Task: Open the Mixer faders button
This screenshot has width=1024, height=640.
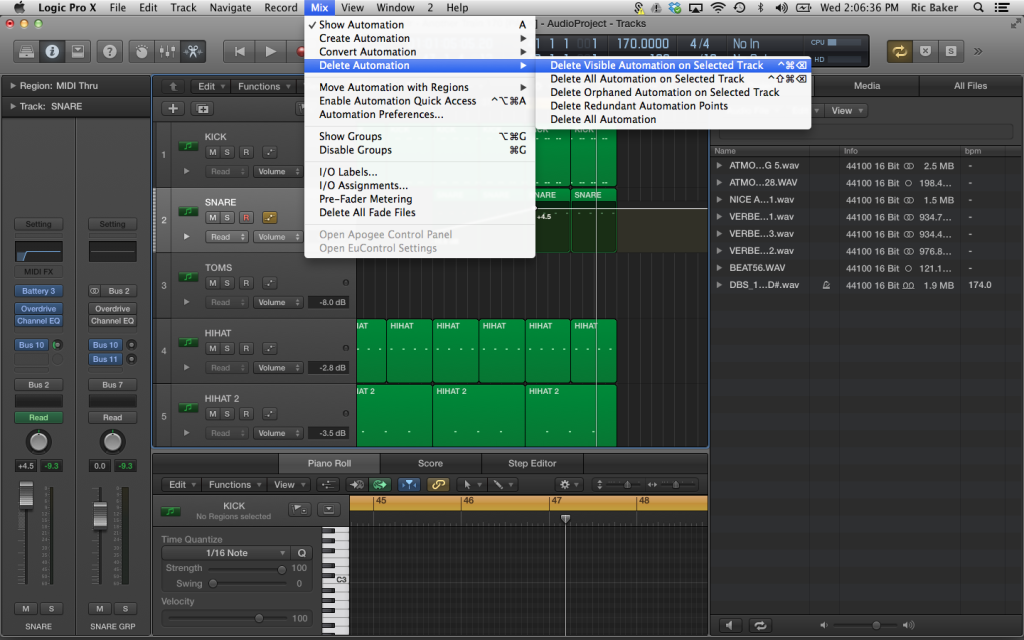Action: click(x=167, y=51)
